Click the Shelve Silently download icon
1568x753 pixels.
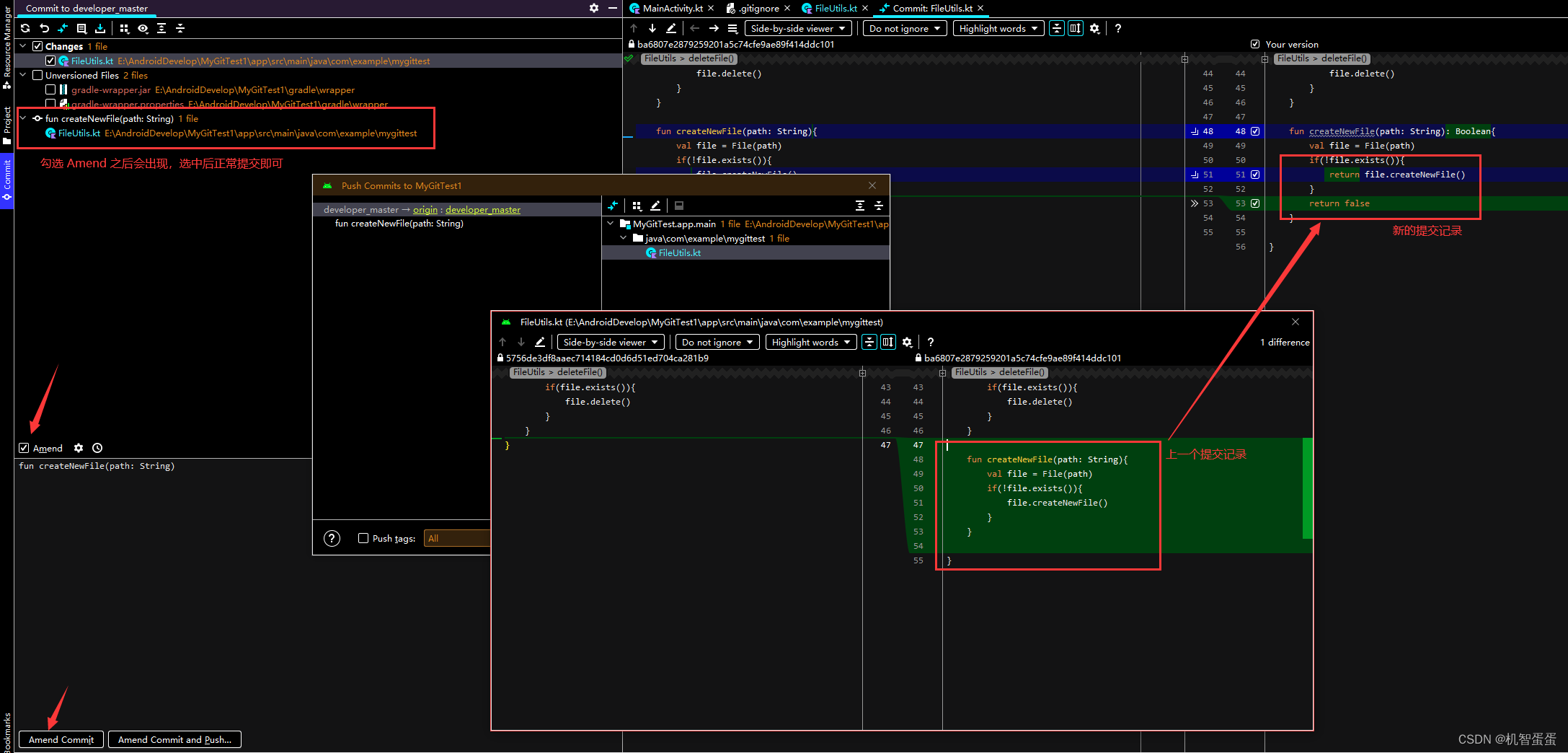(100, 28)
